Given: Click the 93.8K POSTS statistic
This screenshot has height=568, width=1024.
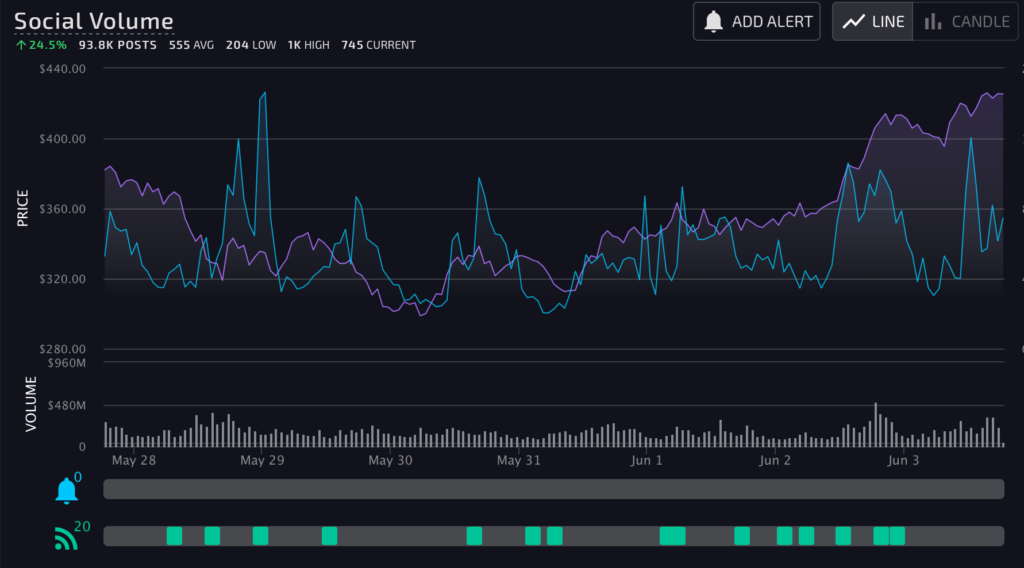Looking at the screenshot, I should click(118, 45).
